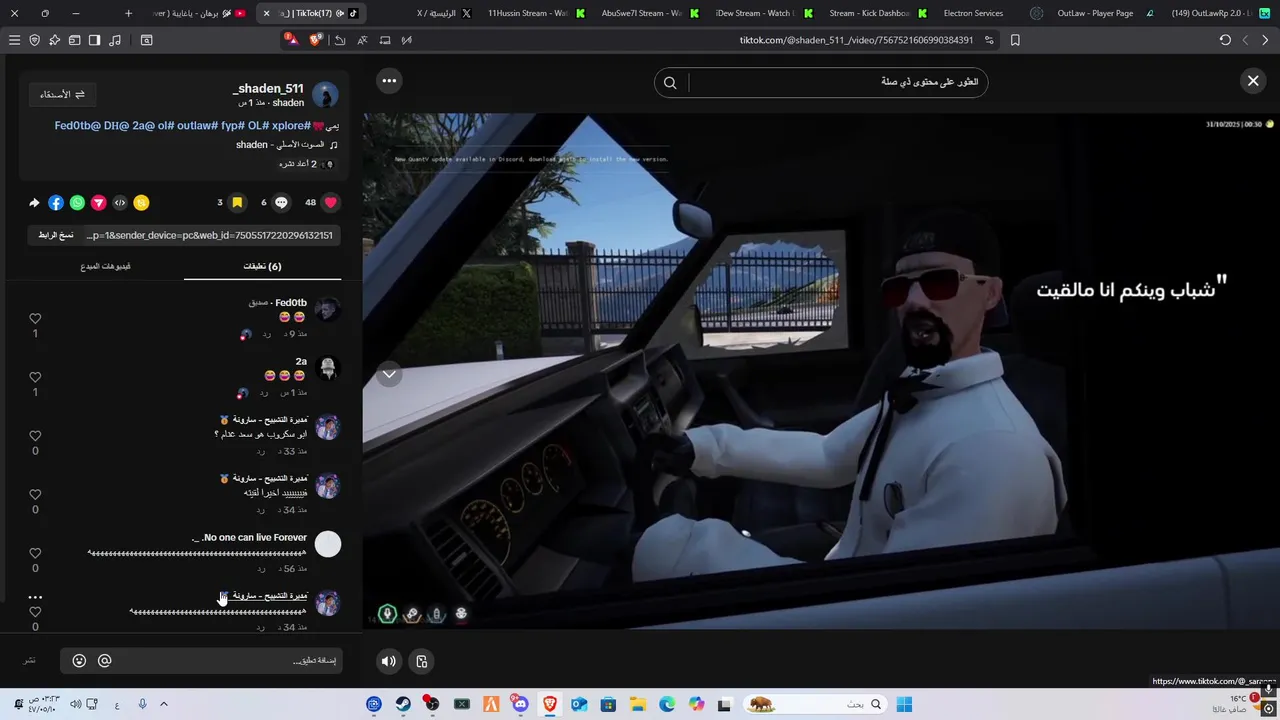Click the copy link button

pos(56,235)
